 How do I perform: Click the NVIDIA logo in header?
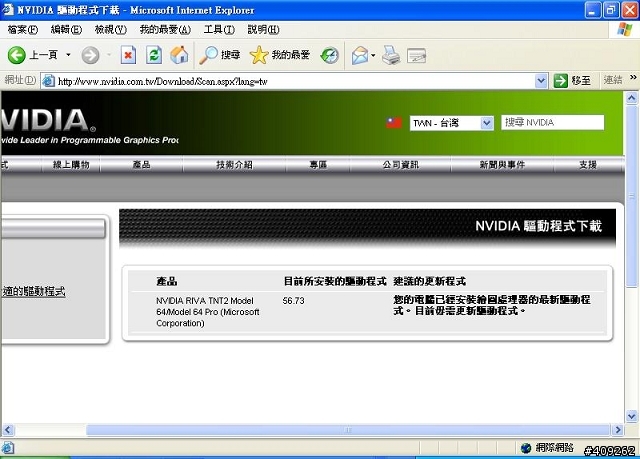tap(48, 120)
